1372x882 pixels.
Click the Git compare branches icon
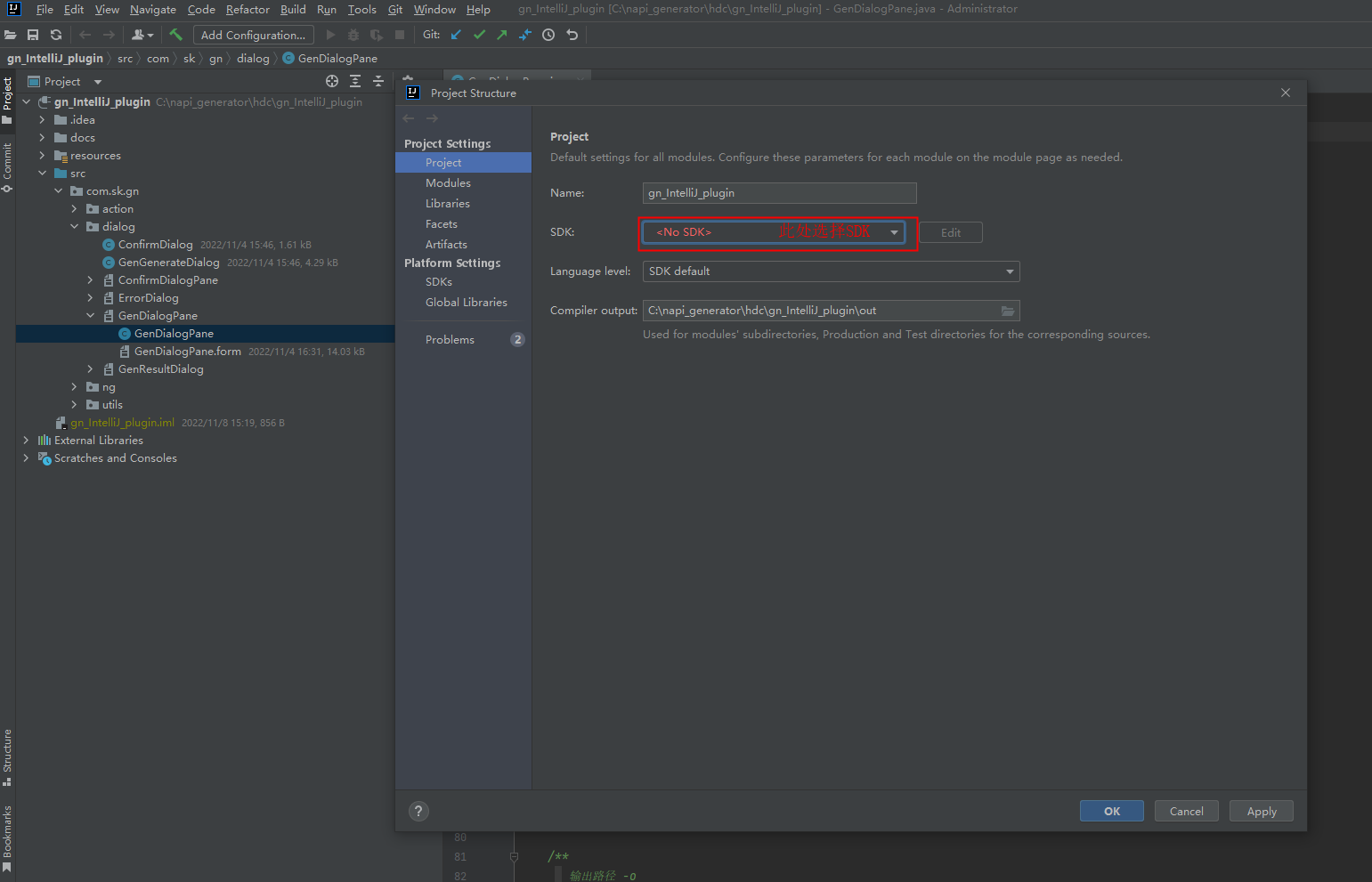tap(525, 35)
